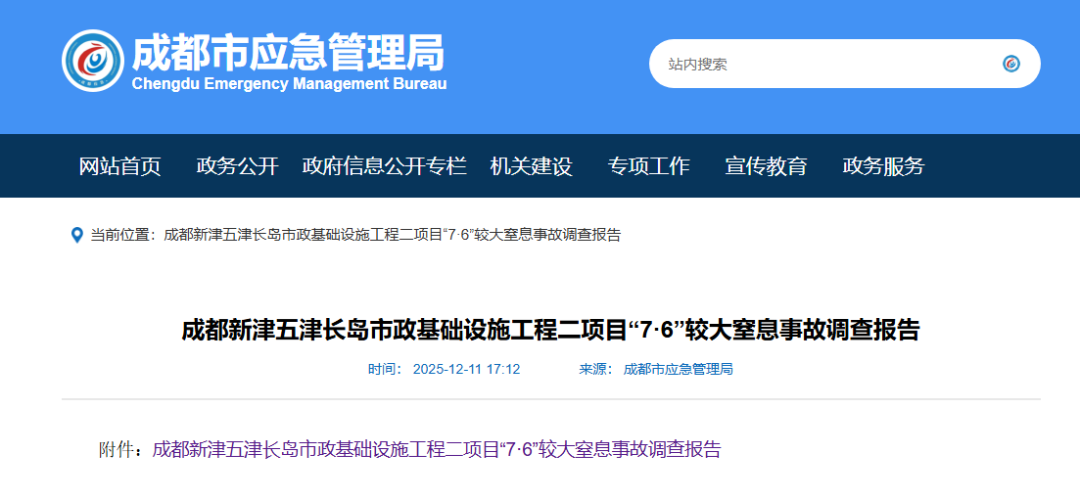Open the 政务服务 menu item
1080x499 pixels.
(883, 166)
